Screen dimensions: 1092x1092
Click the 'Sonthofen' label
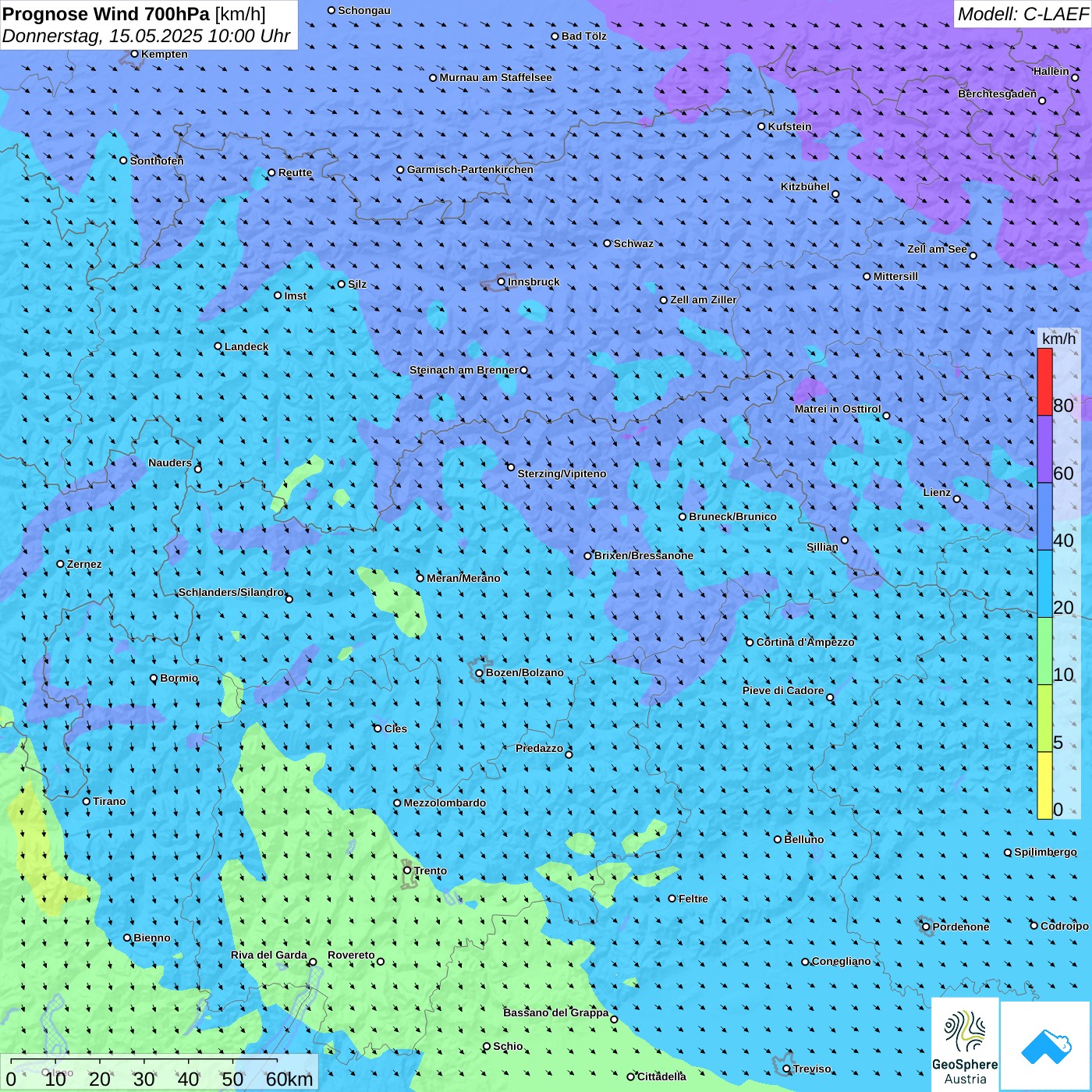[157, 161]
